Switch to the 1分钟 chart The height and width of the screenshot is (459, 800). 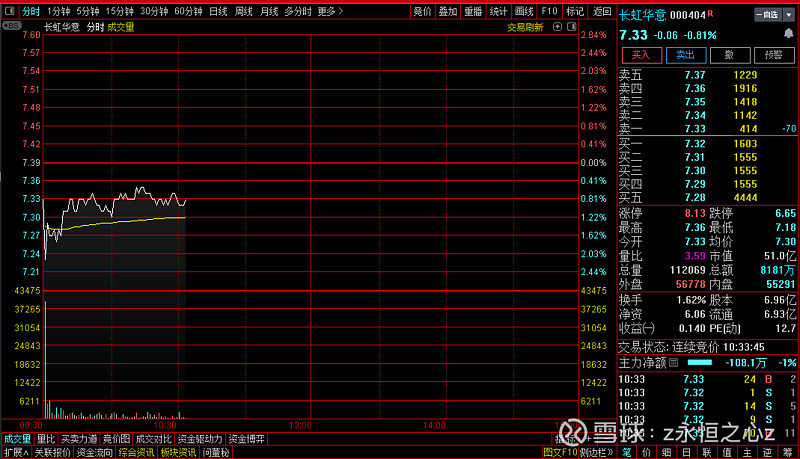click(x=58, y=11)
